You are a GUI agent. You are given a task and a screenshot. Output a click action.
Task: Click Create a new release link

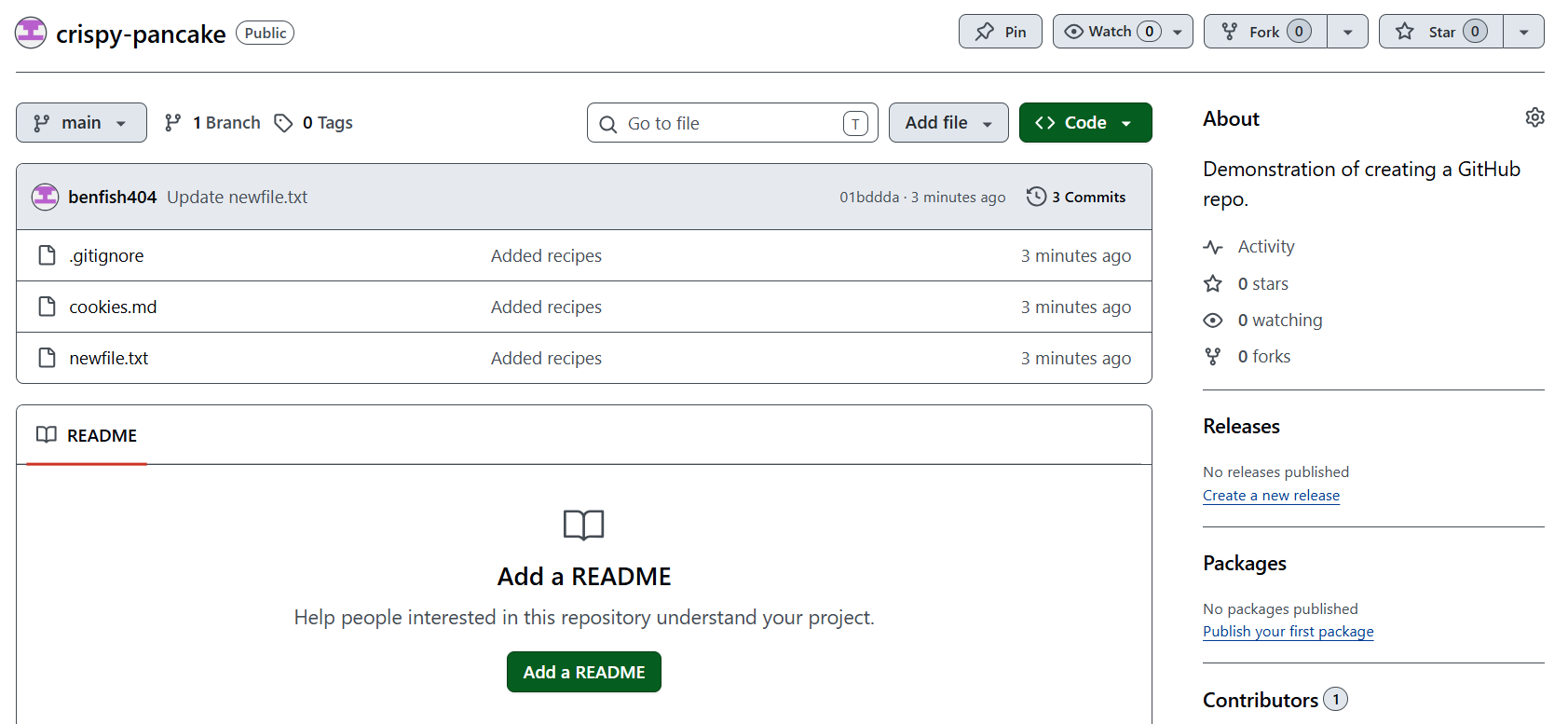click(1271, 496)
